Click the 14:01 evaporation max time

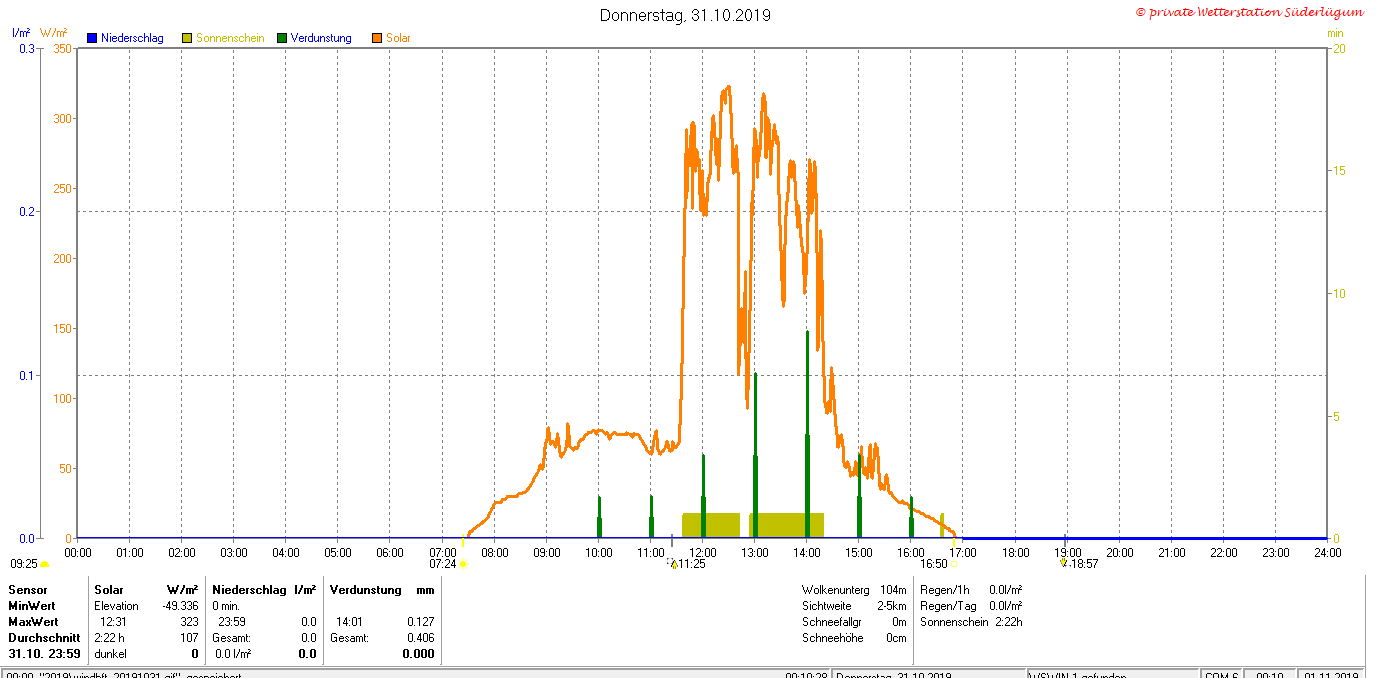click(x=348, y=622)
